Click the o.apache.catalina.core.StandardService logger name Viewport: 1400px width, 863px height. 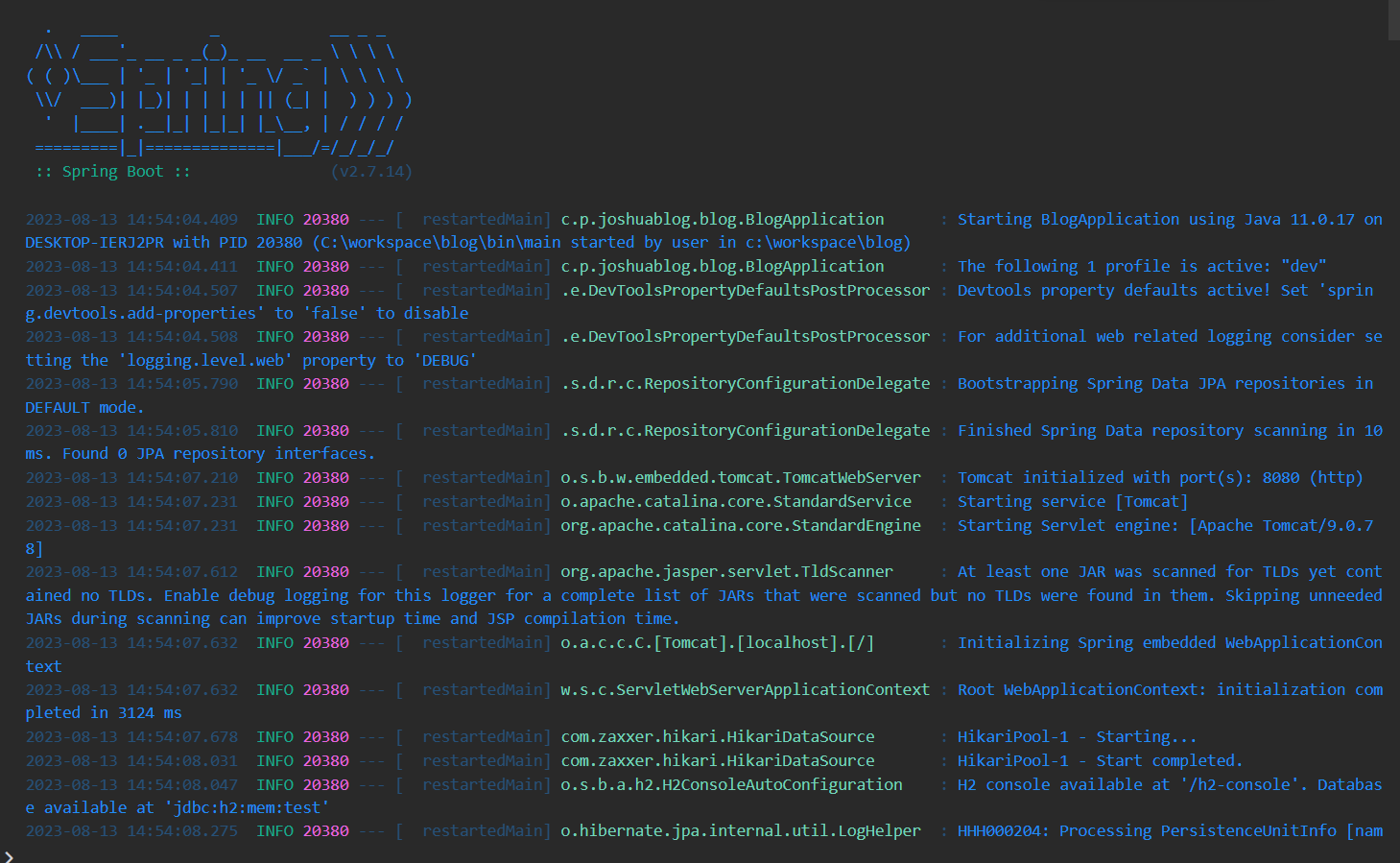(736, 502)
